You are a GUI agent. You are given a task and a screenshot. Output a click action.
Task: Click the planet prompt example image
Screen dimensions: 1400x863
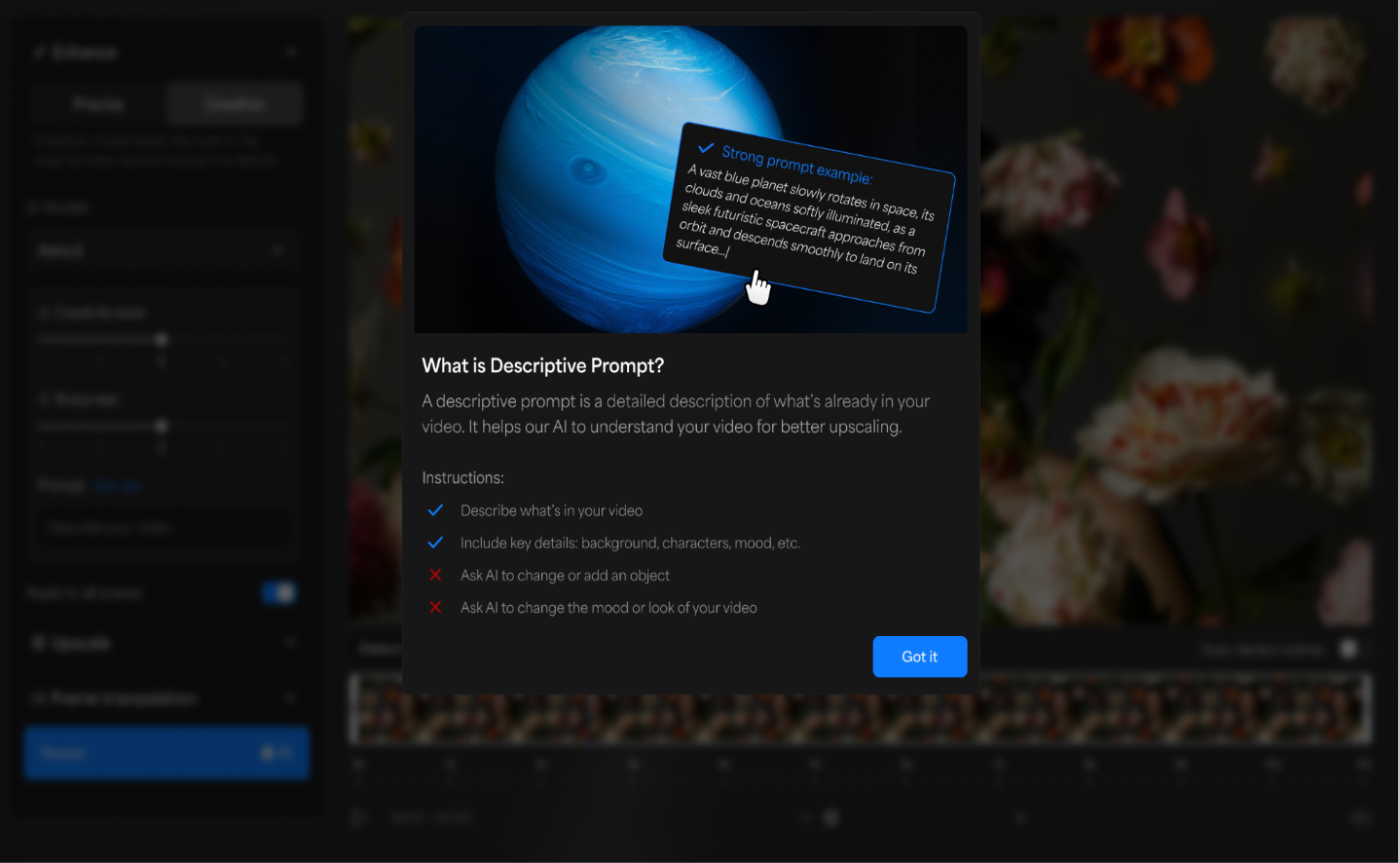[690, 179]
